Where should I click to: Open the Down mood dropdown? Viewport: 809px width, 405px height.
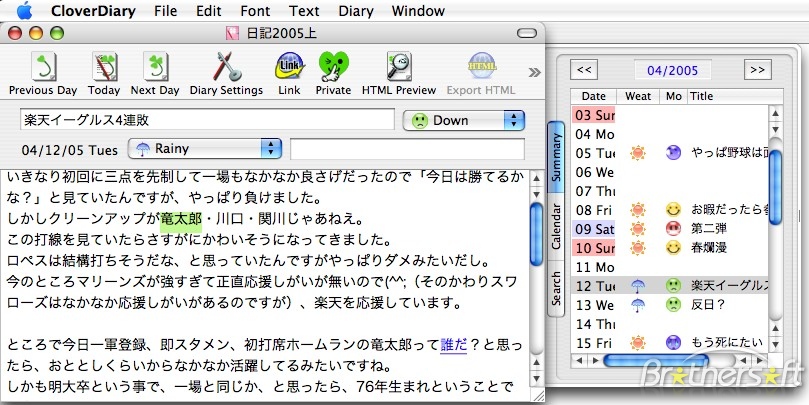(464, 120)
